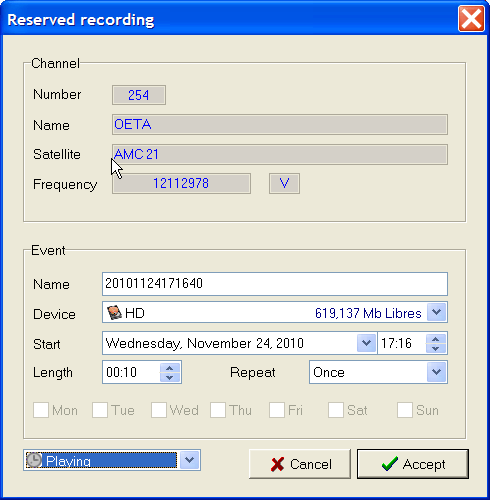Toggle the Wed checkbox
The width and height of the screenshot is (490, 500).
click(x=159, y=410)
